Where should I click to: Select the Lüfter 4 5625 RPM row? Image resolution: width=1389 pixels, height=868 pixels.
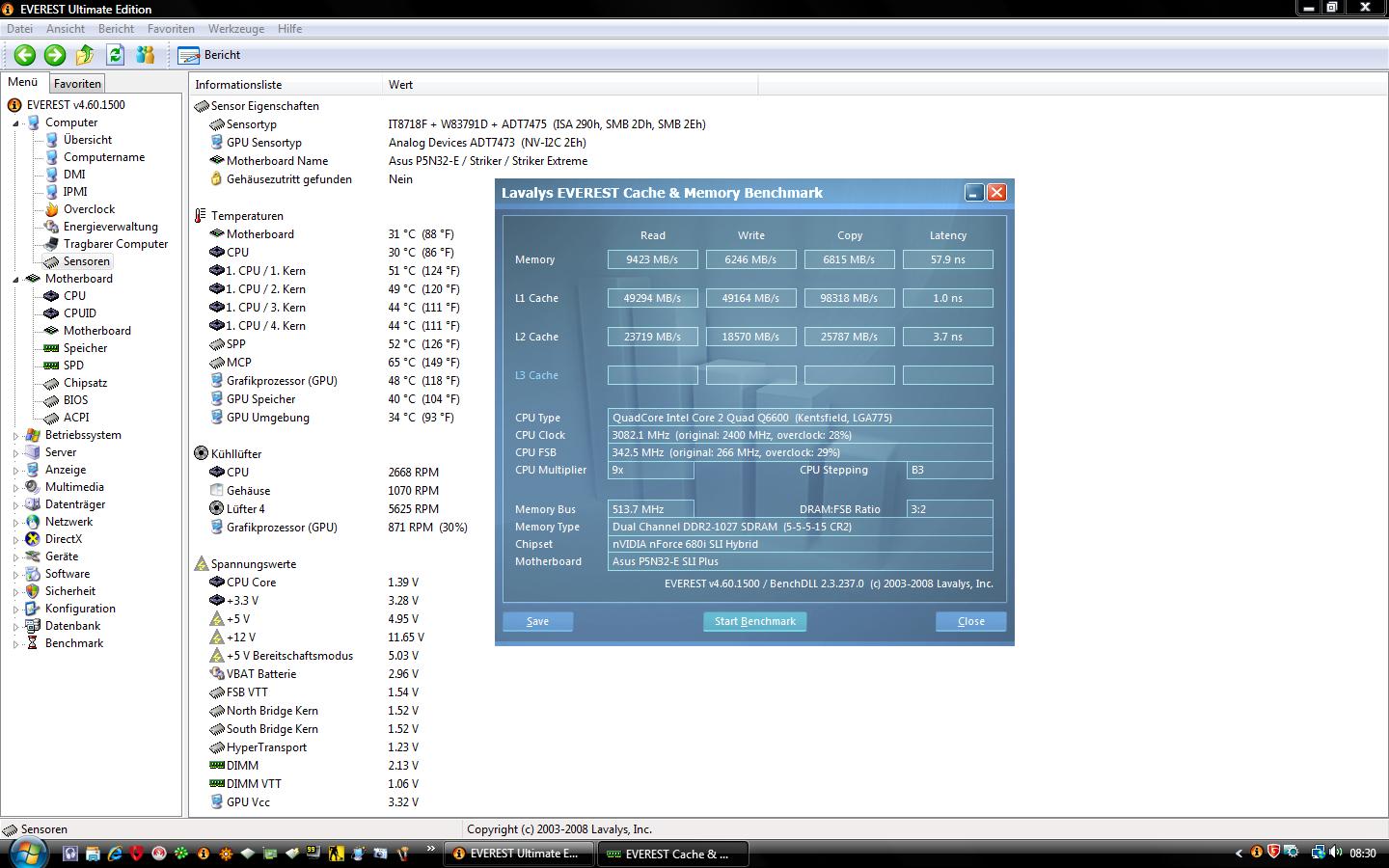(324, 509)
